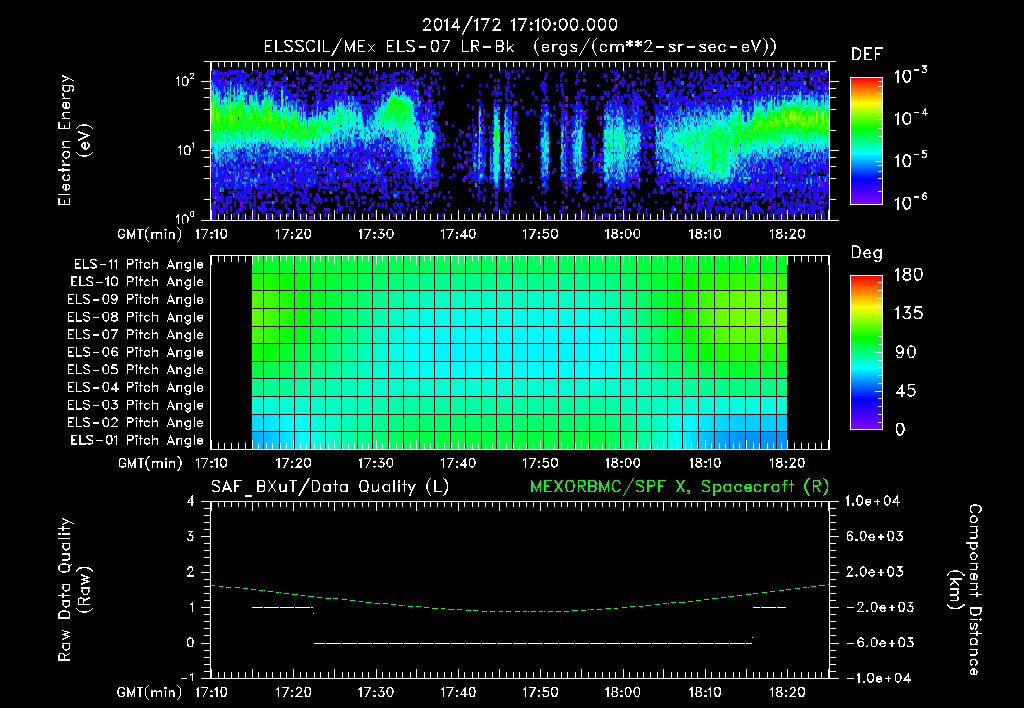Click the 180 value on Deg scale
The width and height of the screenshot is (1024, 708).
[x=908, y=275]
